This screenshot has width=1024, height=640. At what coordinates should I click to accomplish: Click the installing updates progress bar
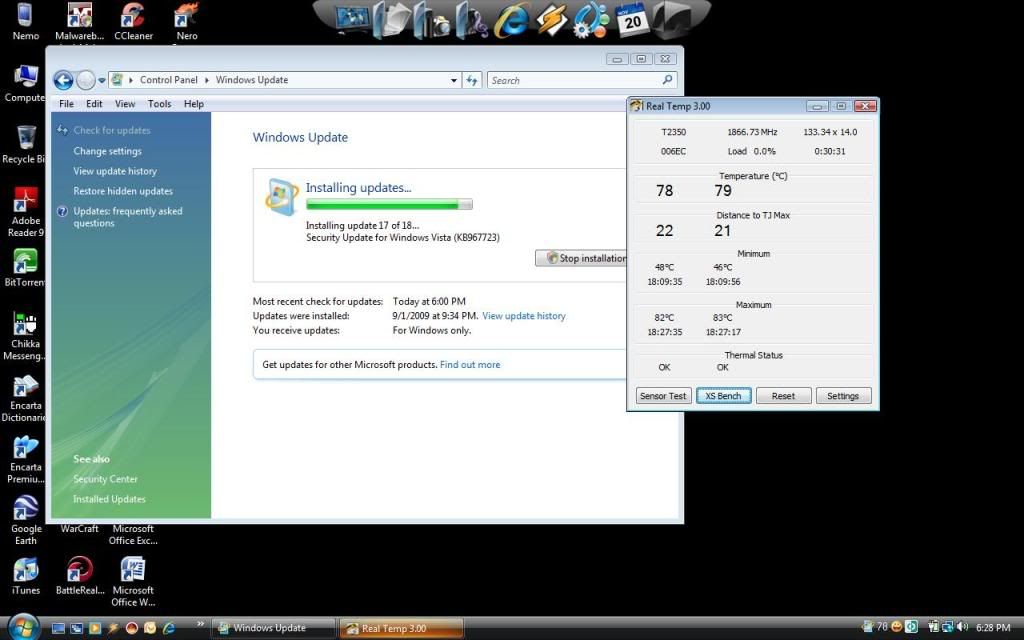pos(389,204)
